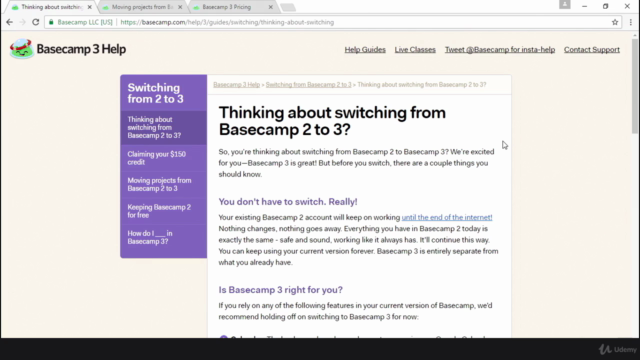Click the Chrome profile avatar icon
The image size is (640, 360).
[x=564, y=4]
